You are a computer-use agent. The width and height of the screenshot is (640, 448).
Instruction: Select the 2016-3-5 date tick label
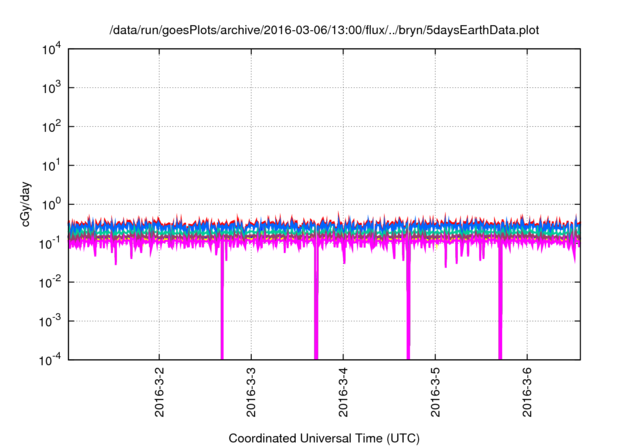click(x=435, y=395)
